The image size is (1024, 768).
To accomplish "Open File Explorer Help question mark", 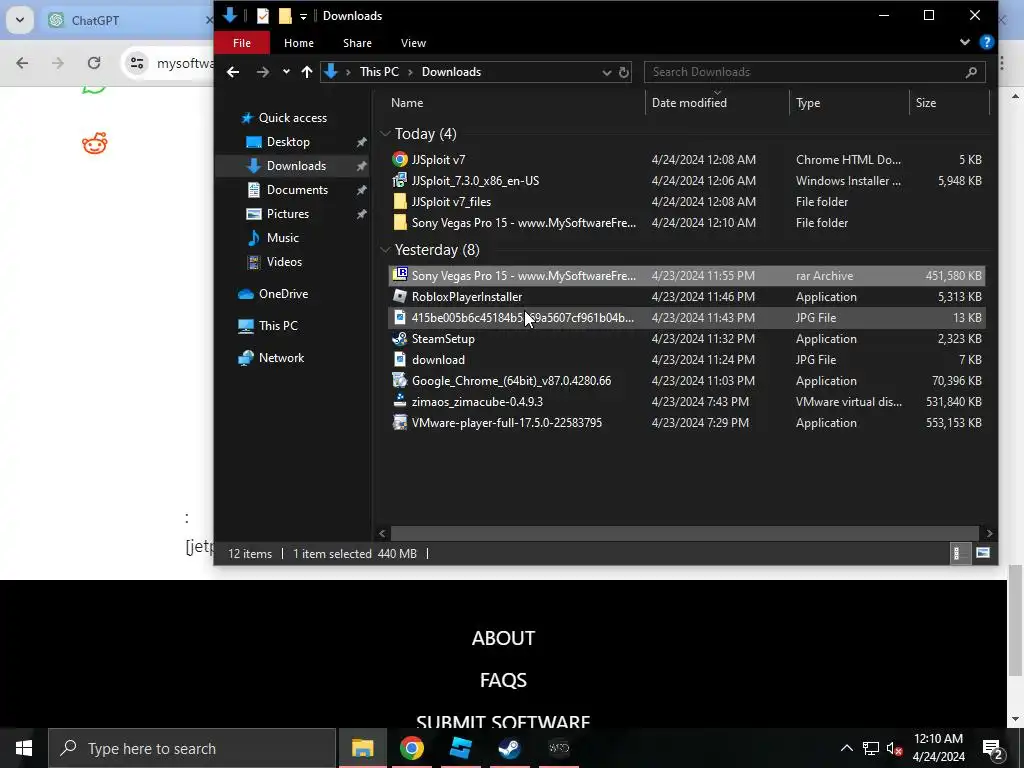I will pos(987,42).
